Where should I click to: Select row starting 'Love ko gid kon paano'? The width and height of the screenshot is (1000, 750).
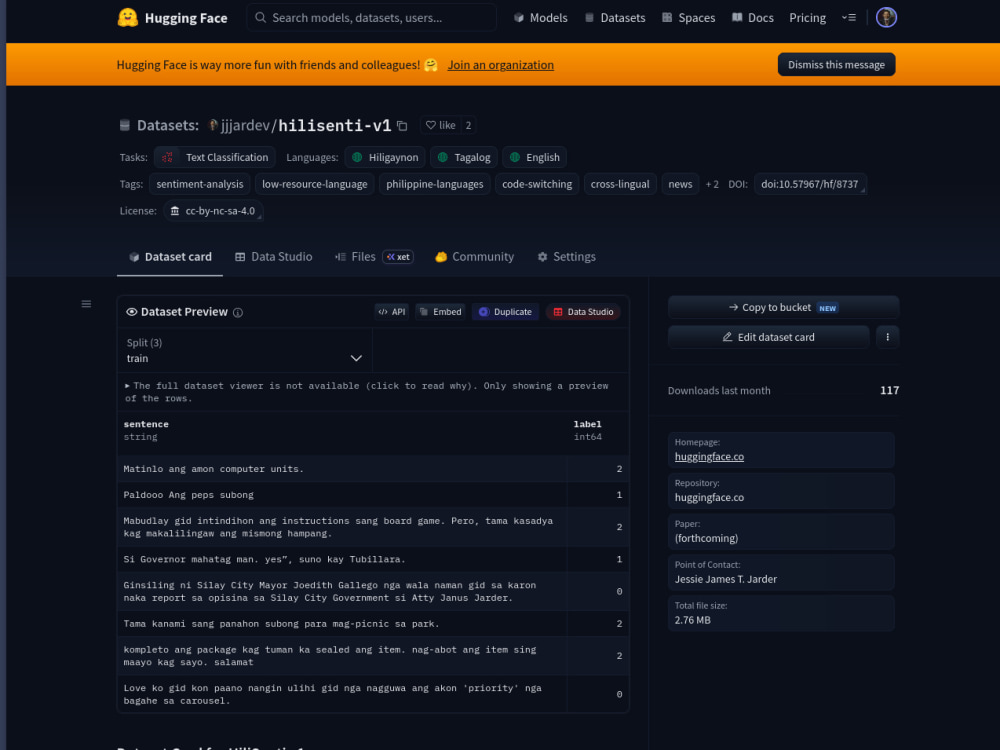pos(373,694)
